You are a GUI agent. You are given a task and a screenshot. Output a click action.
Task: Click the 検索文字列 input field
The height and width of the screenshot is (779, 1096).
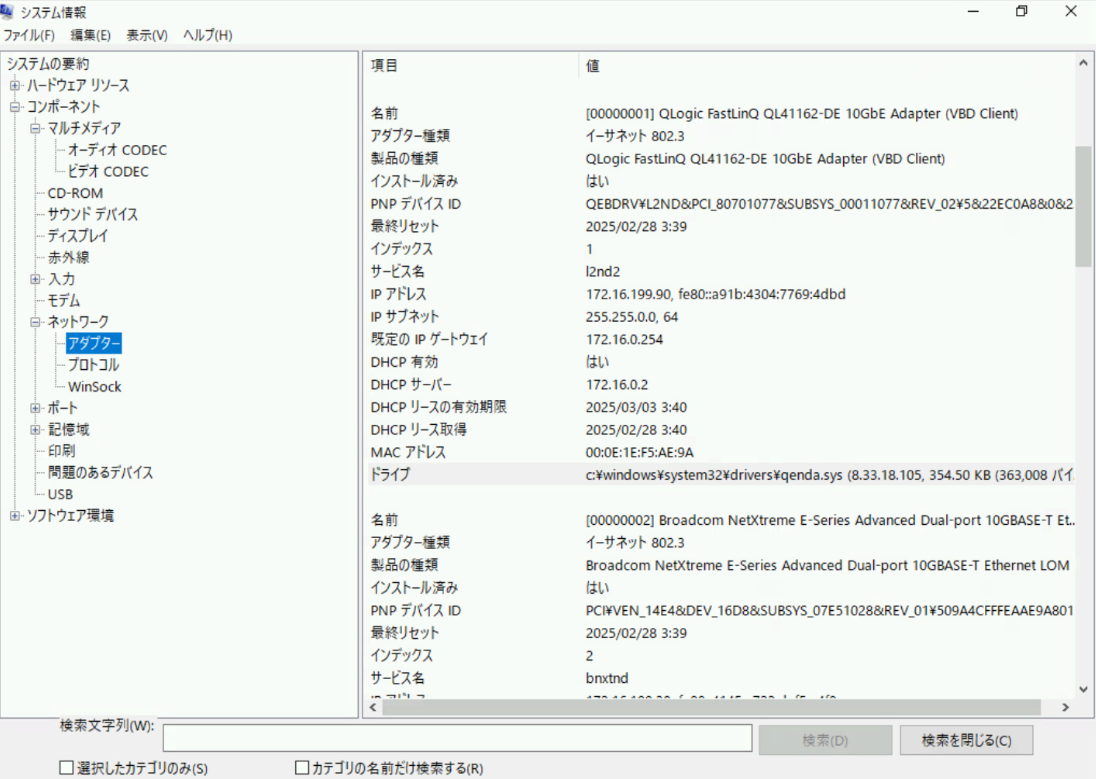point(457,738)
